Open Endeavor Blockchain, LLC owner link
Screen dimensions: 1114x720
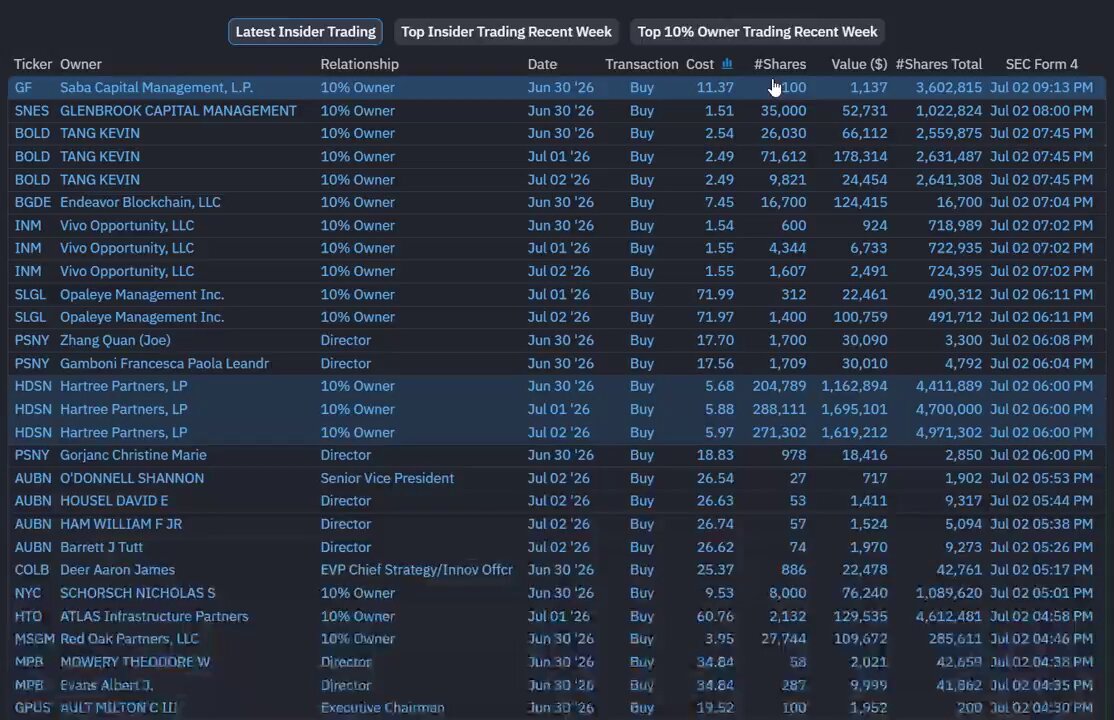click(x=140, y=203)
